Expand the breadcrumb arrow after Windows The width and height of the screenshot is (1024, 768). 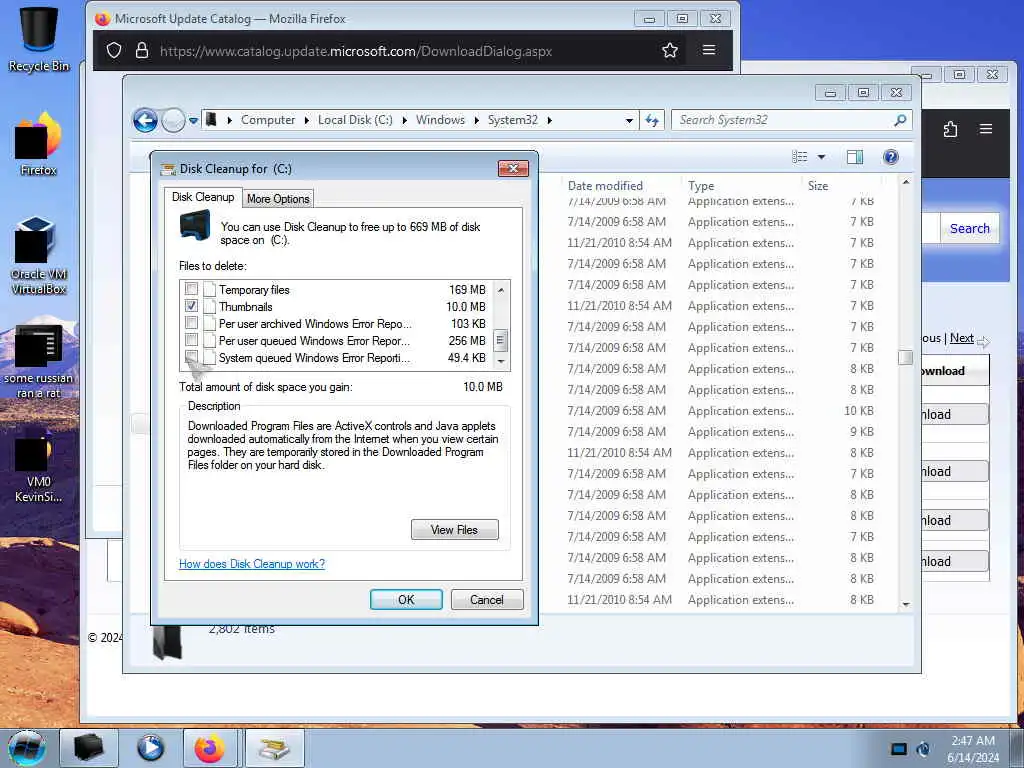click(476, 120)
